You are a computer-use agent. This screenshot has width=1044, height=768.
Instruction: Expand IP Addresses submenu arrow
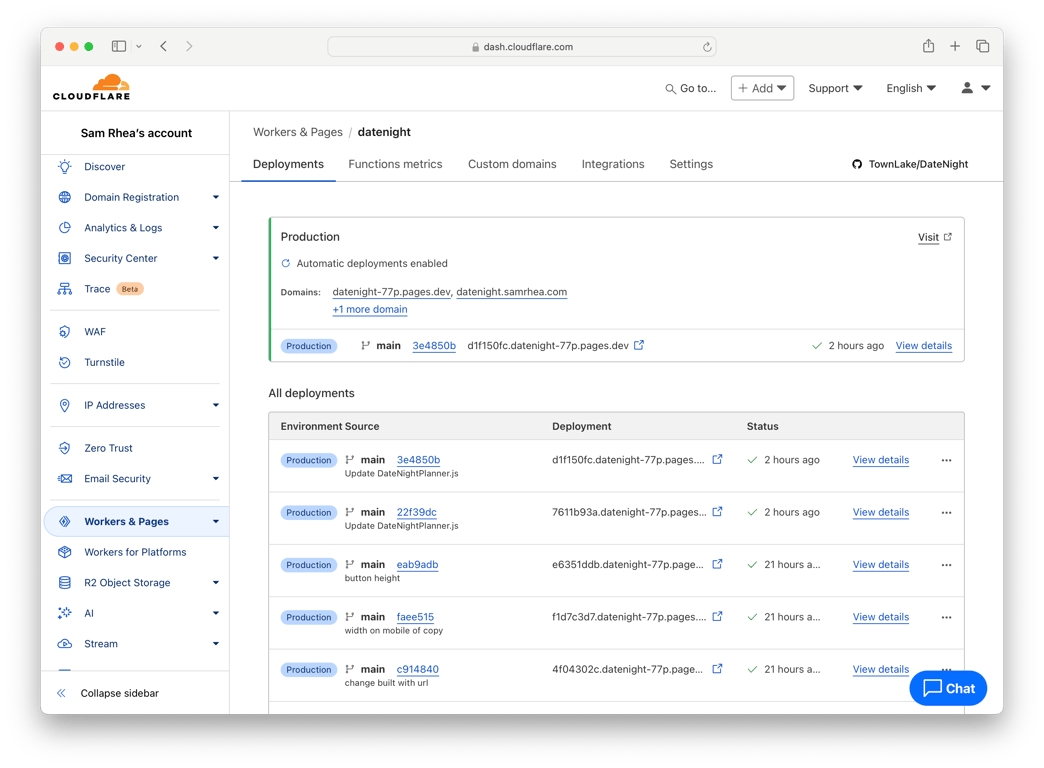(x=216, y=405)
